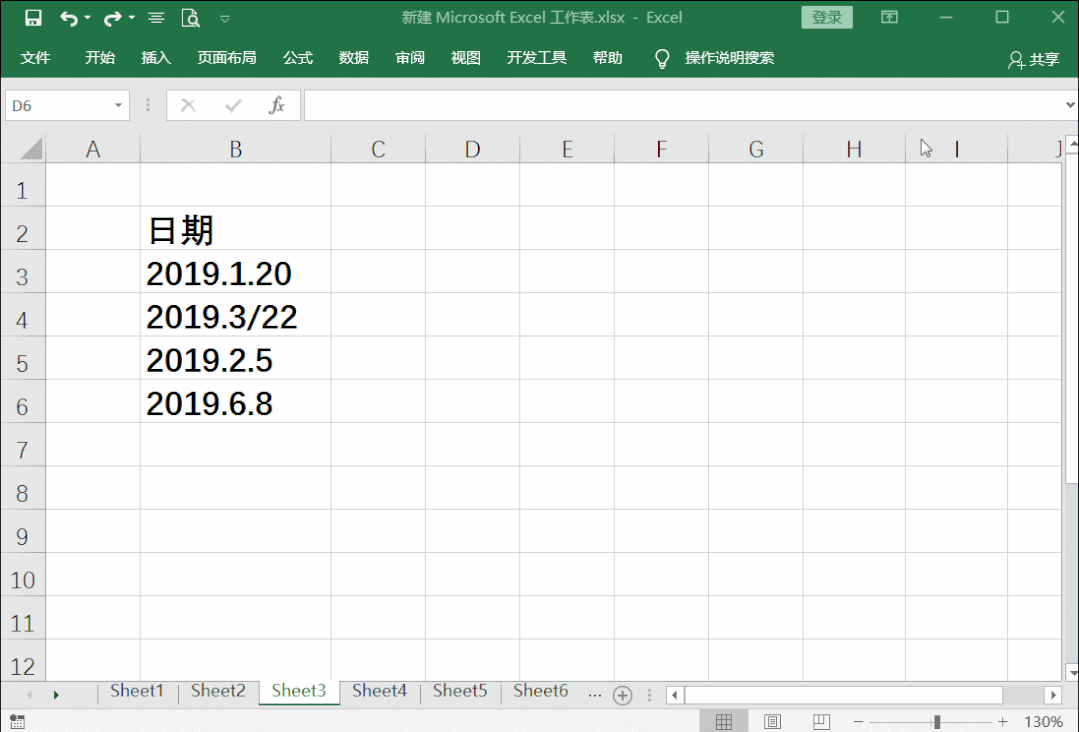The height and width of the screenshot is (732, 1079).
Task: Switch to Page Break Preview icon
Action: (821, 722)
